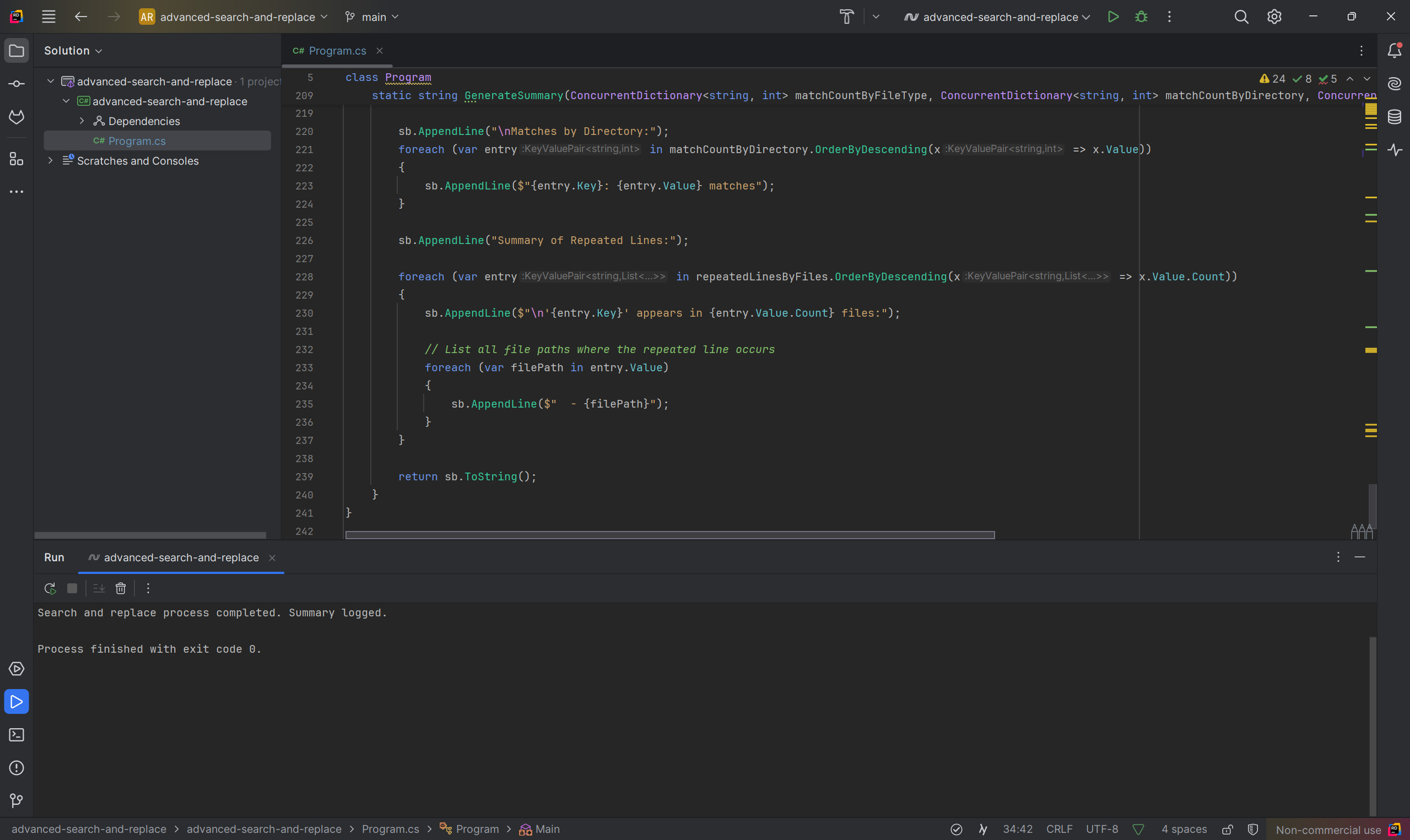Select the Program.cs editor tab
This screenshot has height=840, width=1410.
tap(337, 51)
